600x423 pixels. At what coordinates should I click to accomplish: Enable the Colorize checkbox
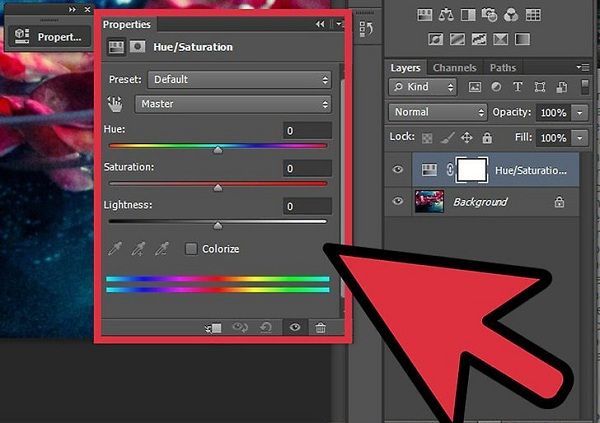(189, 248)
